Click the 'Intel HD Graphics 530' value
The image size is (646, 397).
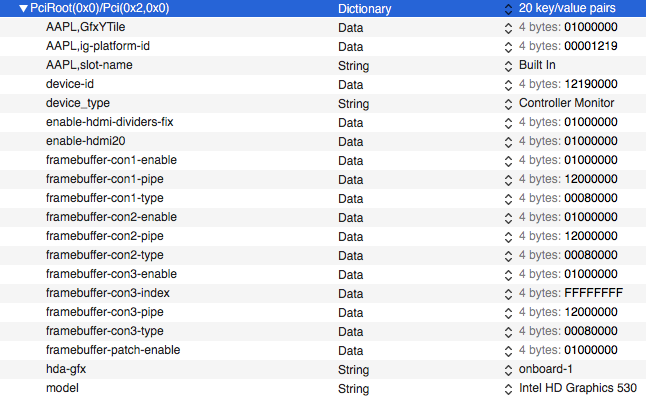[x=578, y=388]
